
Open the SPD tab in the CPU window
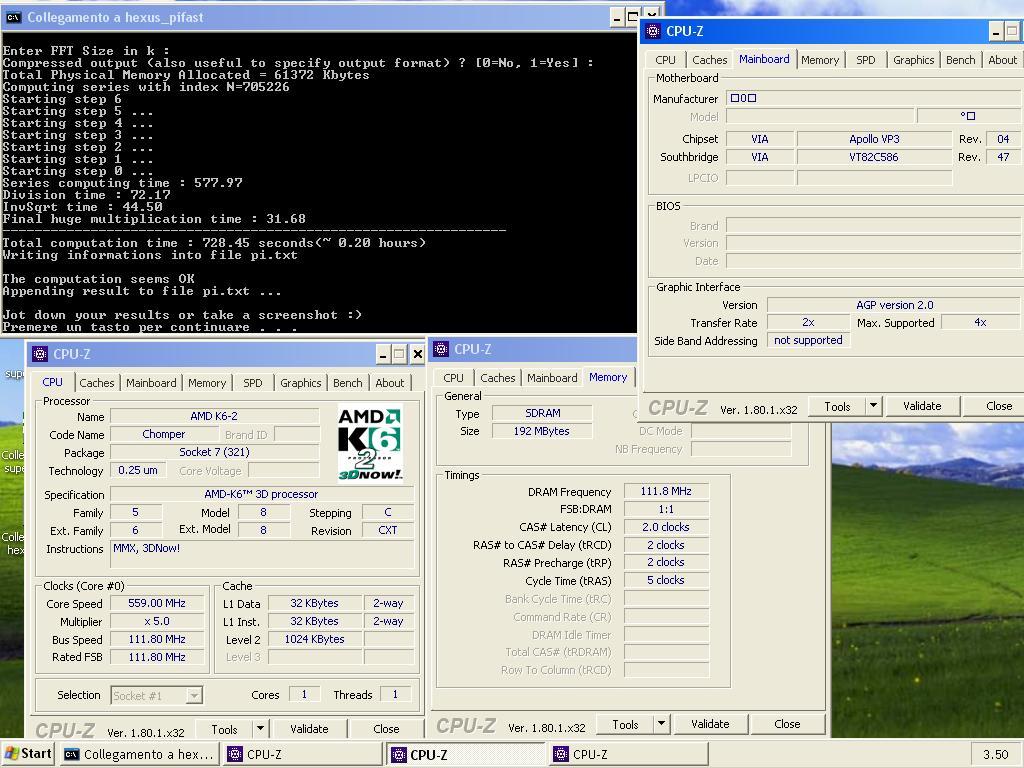tap(253, 383)
